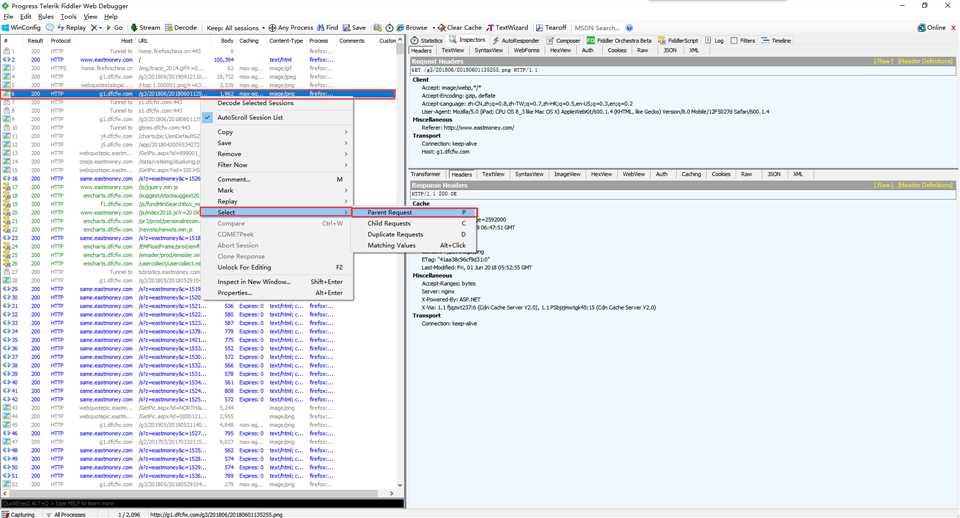Viewport: 960px width, 518px height.
Task: Open the Keep: All sessions dropdown
Action: click(x=235, y=28)
